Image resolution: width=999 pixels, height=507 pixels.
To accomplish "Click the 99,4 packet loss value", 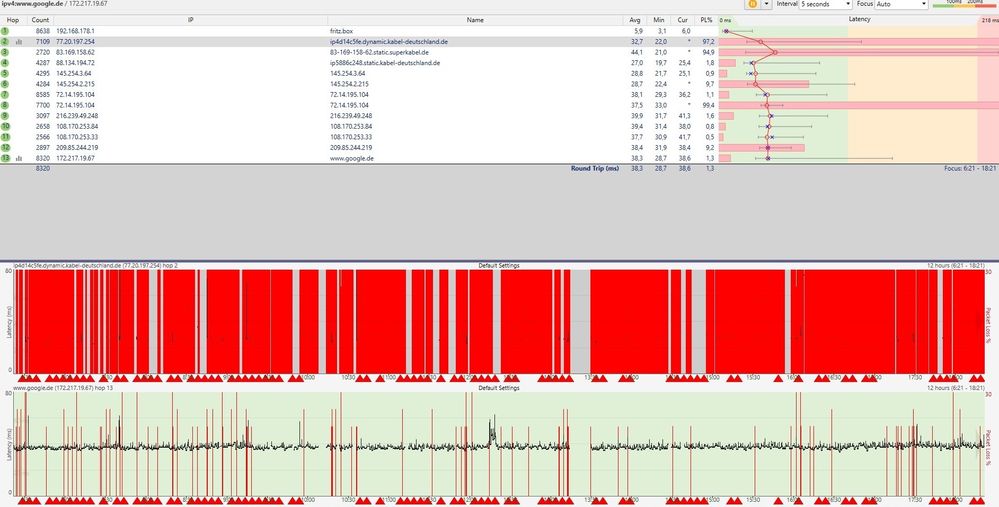I will click(707, 105).
